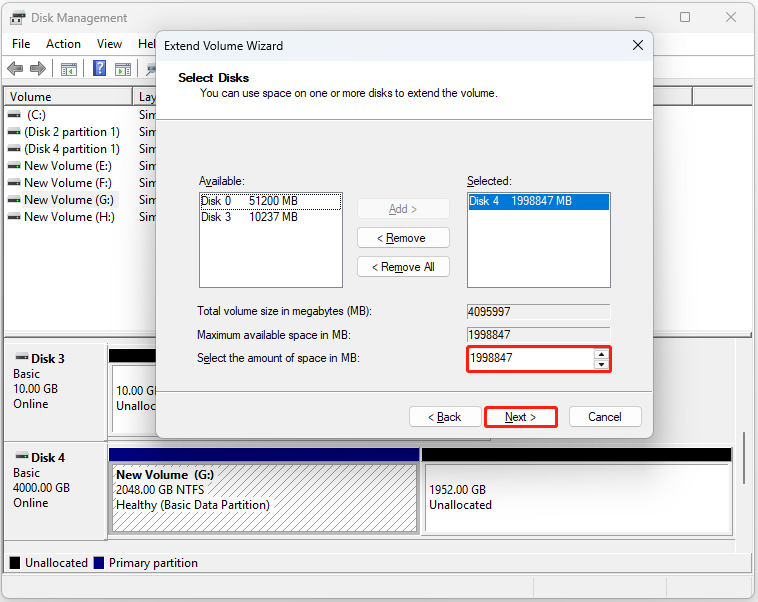The width and height of the screenshot is (758, 602).
Task: Click the Volume column header
Action: coord(68,97)
